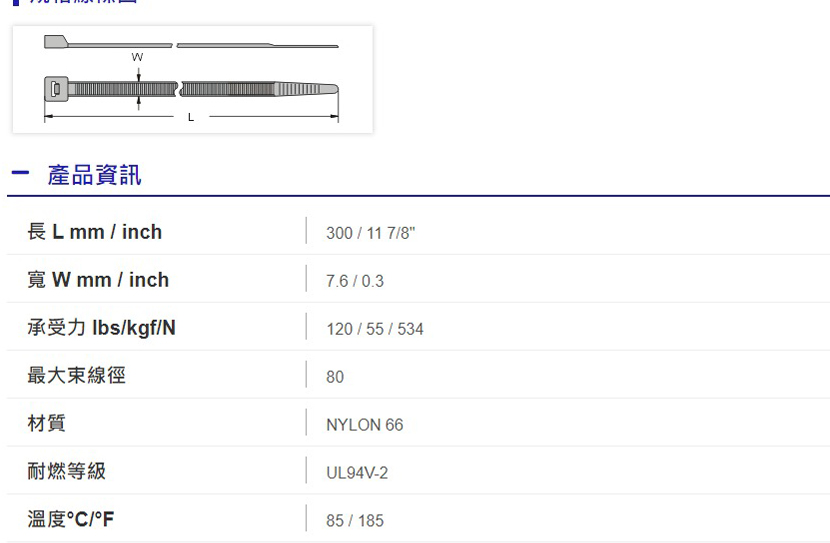Click the L dimension marker in diagram
The width and height of the screenshot is (830, 543).
coord(190,119)
